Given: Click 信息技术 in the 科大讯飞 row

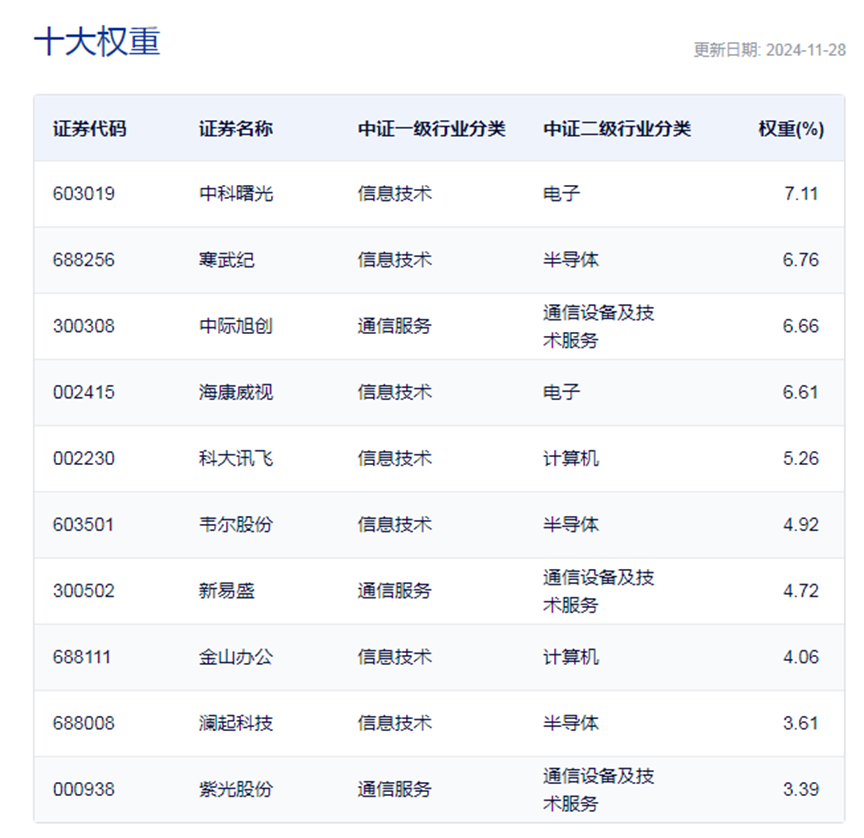Looking at the screenshot, I should point(395,458).
